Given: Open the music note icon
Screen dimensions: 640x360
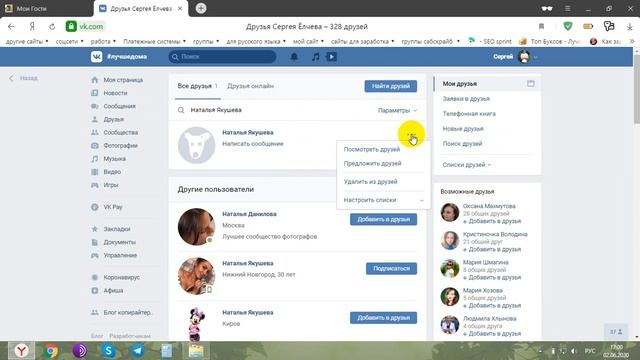Looking at the screenshot, I should pos(316,57).
